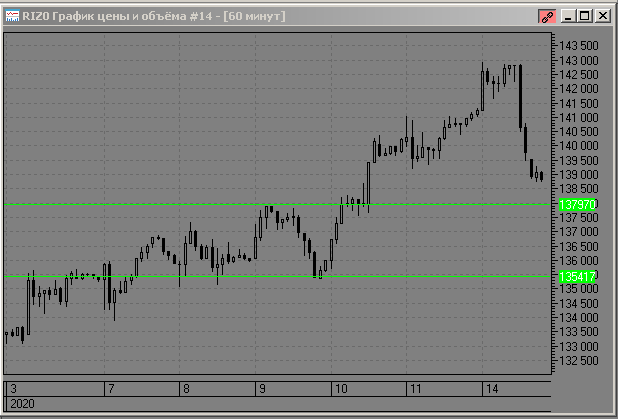618x419 pixels.
Task: Click date 11 on the time axis
Action: (x=416, y=389)
